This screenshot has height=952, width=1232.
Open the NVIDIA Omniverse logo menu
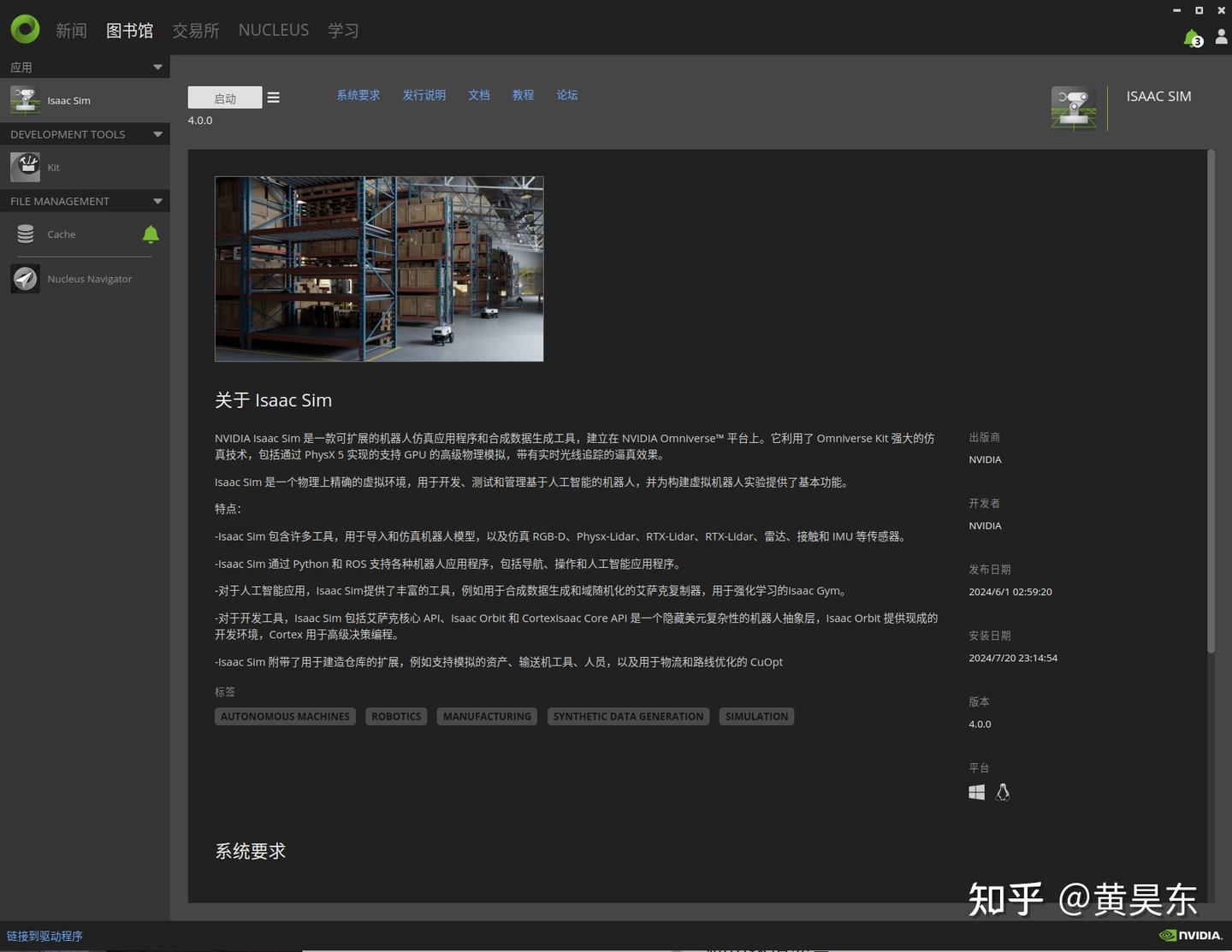pyautogui.click(x=25, y=28)
